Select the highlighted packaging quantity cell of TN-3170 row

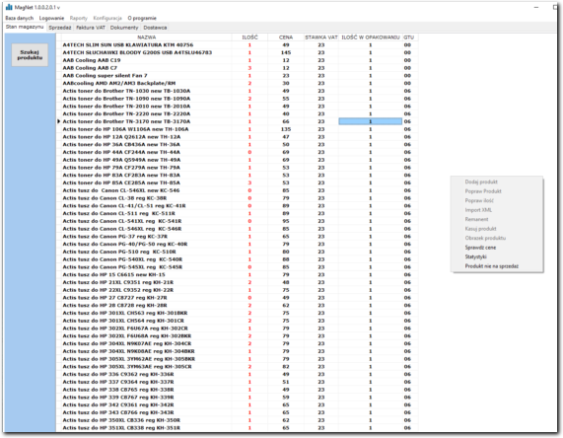371,122
